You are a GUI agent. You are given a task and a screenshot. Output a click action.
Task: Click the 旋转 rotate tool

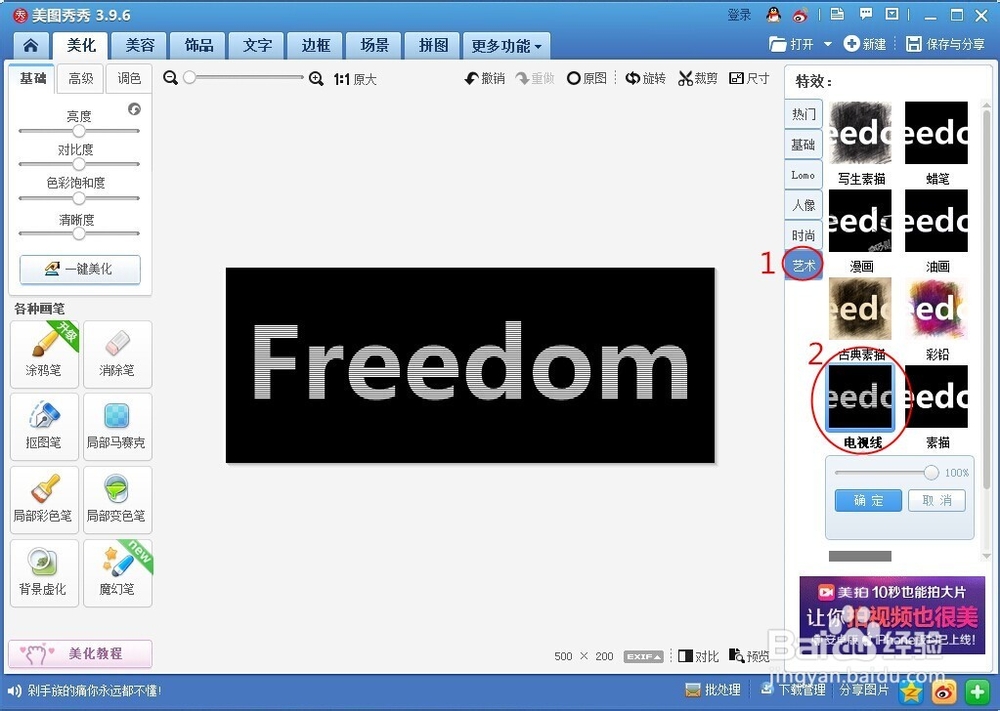coord(645,78)
